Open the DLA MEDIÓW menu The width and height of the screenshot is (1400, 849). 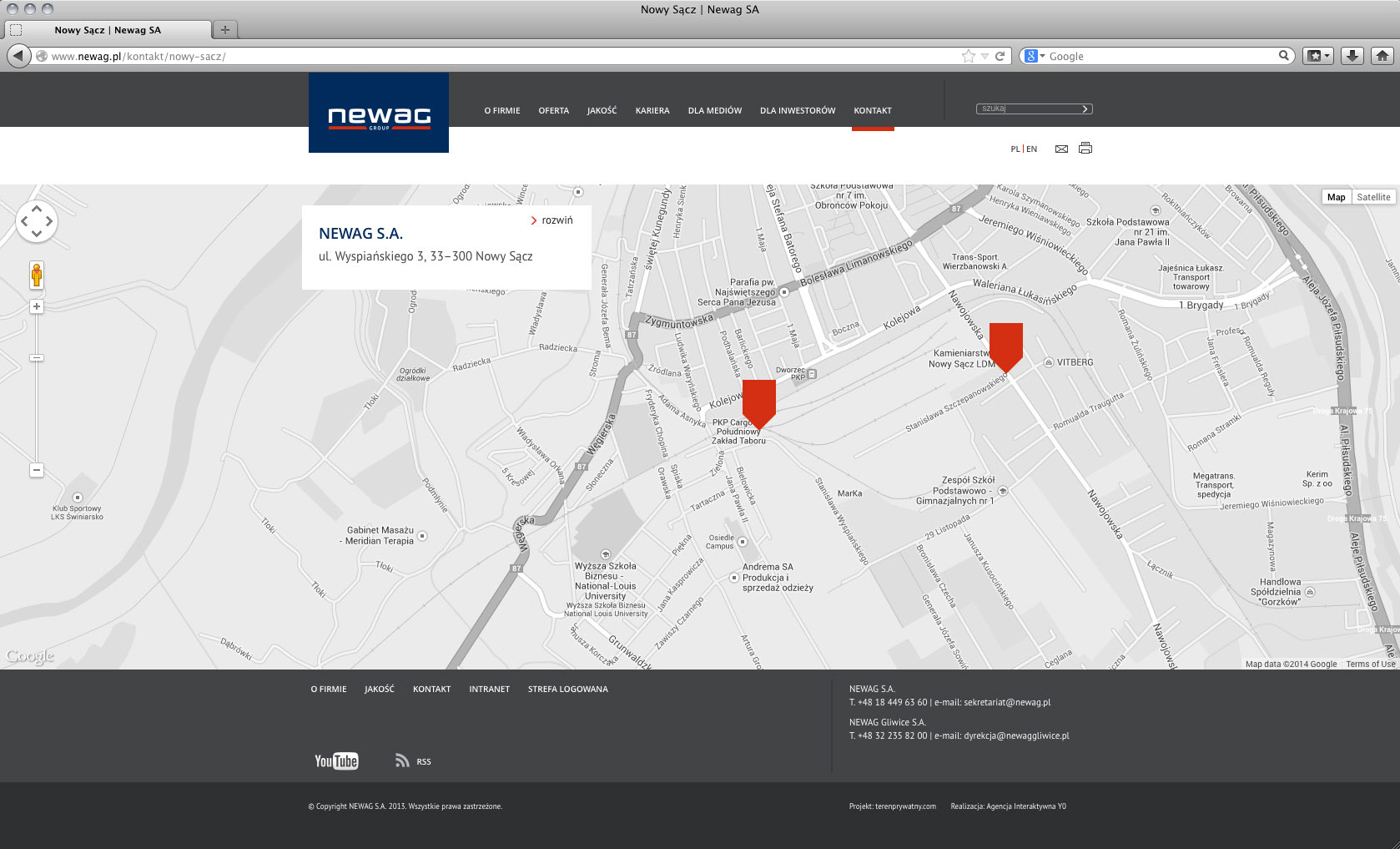pos(715,110)
